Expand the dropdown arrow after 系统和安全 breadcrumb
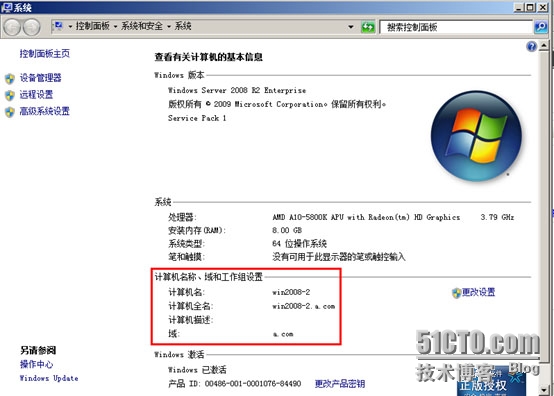Image resolution: width=554 pixels, height=396 pixels. (169, 26)
